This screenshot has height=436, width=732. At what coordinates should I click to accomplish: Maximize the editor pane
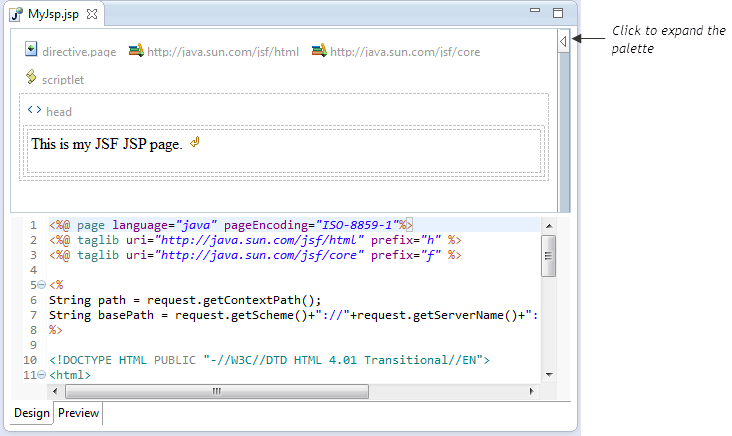pos(558,13)
